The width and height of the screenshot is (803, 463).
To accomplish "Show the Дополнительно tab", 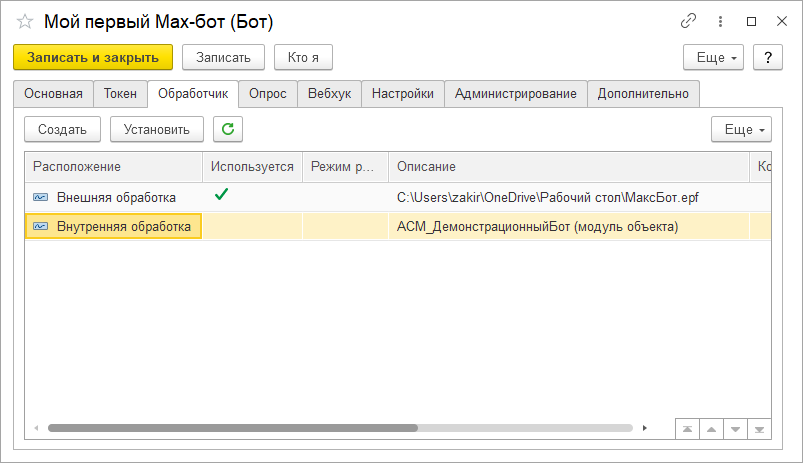I will coord(643,94).
